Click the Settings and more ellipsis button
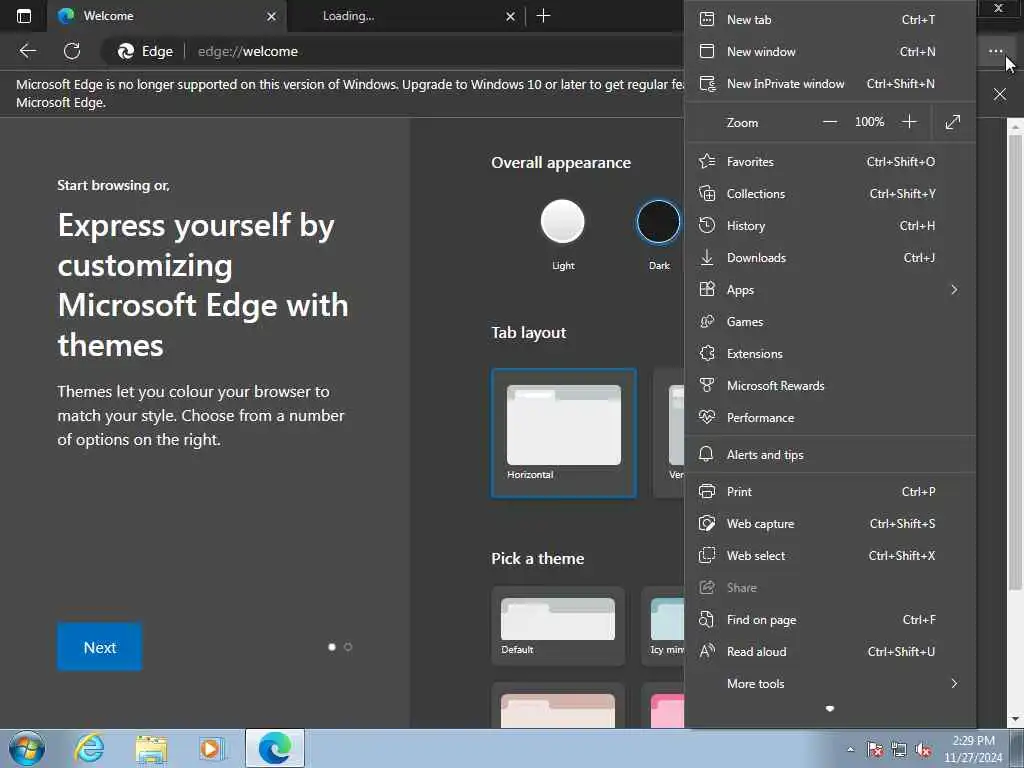This screenshot has width=1024, height=768. click(x=995, y=51)
